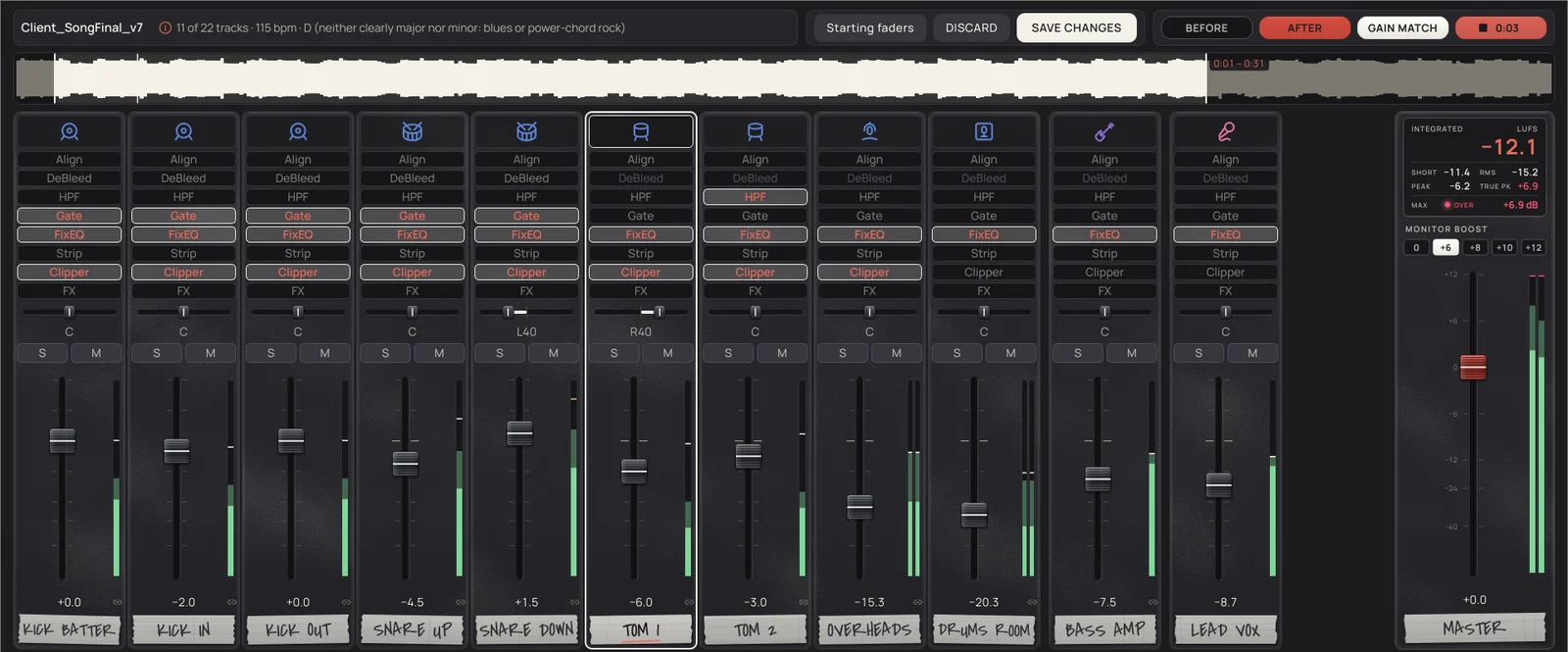
Task: Stop playback with the 0:03 button
Action: click(1500, 28)
